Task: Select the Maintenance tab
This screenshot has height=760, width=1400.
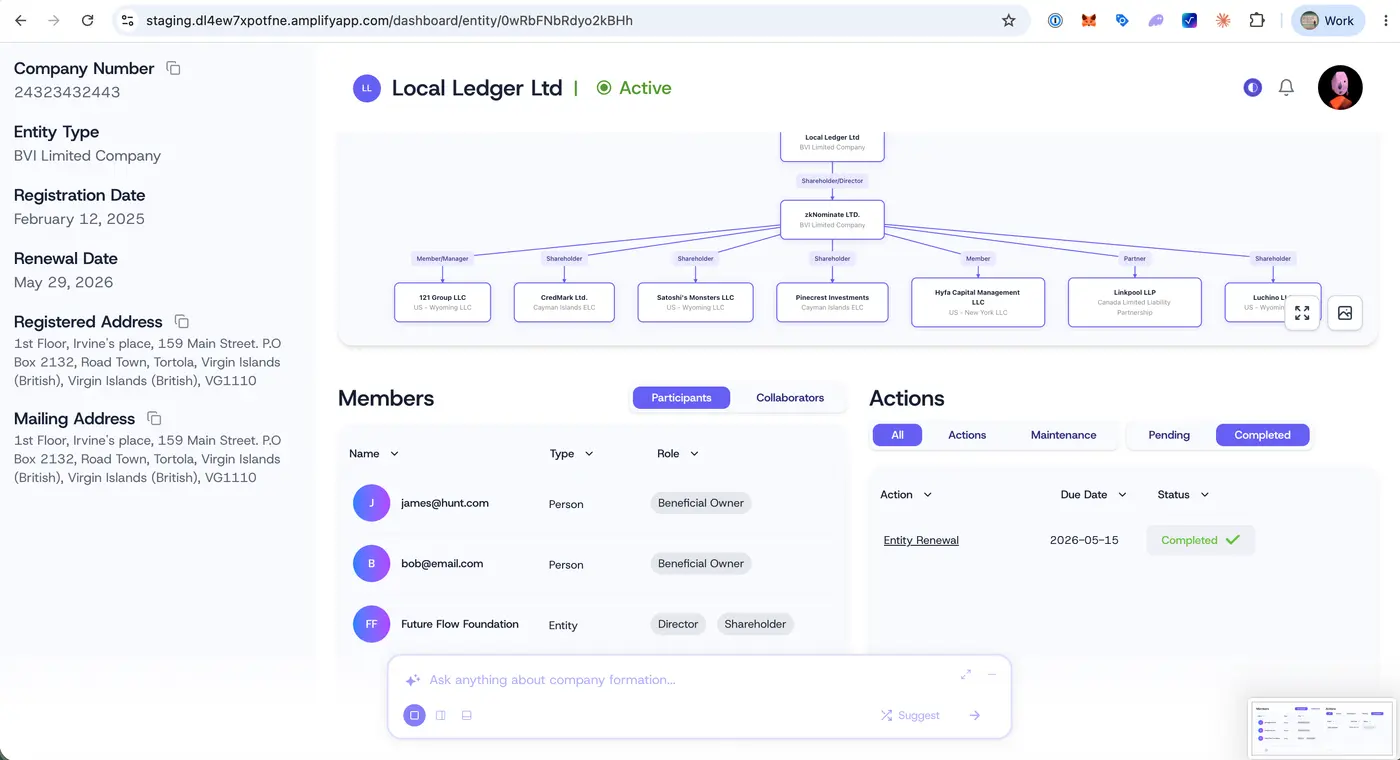Action: click(x=1063, y=435)
